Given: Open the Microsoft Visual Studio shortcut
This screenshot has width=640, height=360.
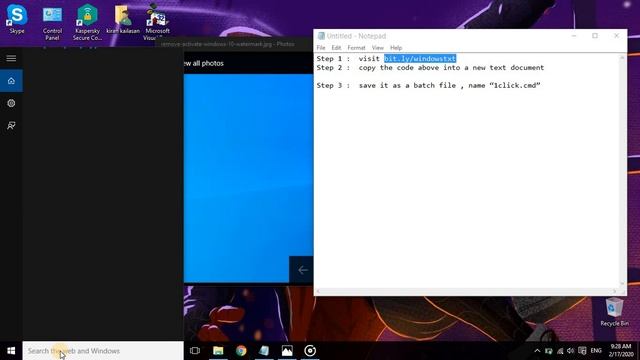Looking at the screenshot, I should (x=157, y=22).
